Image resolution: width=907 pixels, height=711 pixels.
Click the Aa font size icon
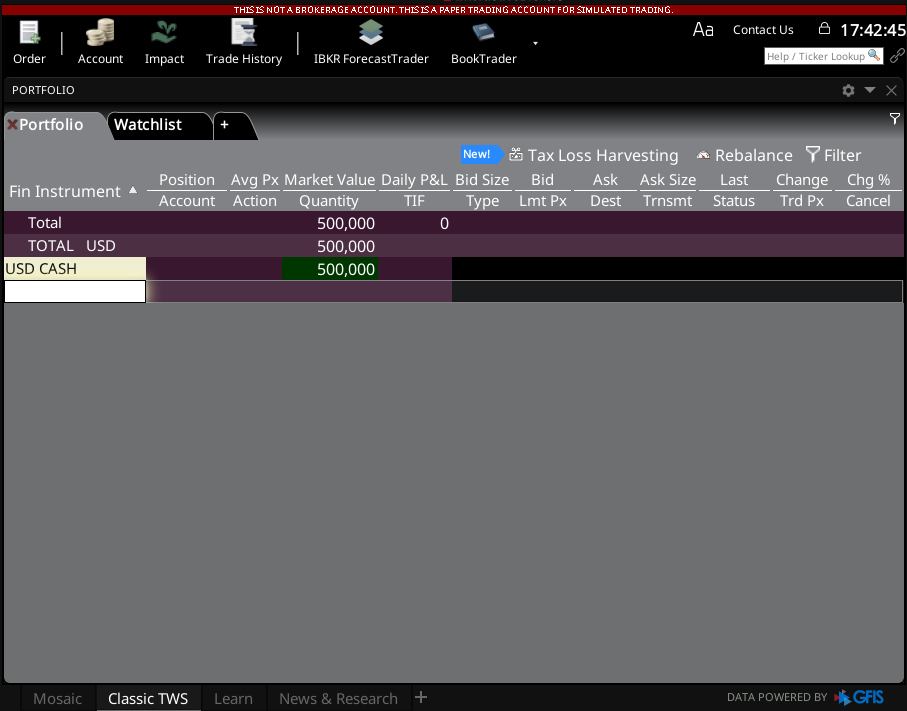pos(703,30)
